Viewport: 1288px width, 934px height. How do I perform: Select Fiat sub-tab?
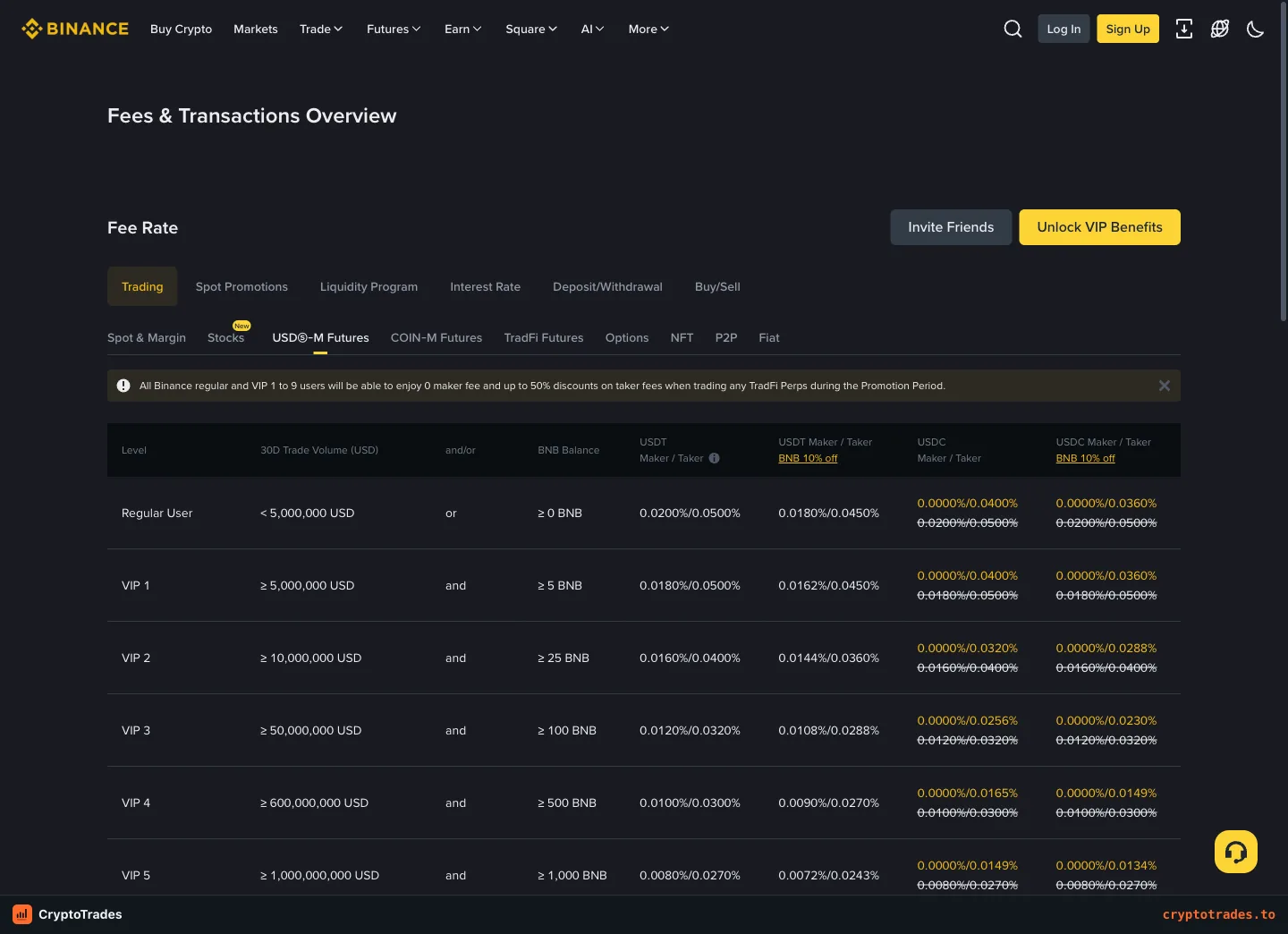(769, 337)
